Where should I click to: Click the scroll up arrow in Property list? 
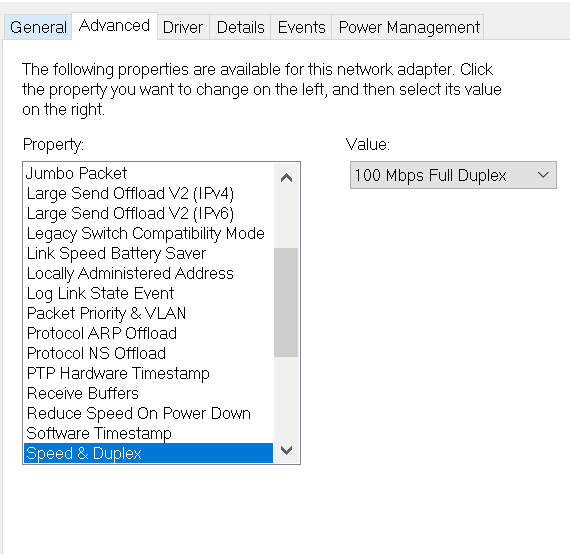coord(286,178)
